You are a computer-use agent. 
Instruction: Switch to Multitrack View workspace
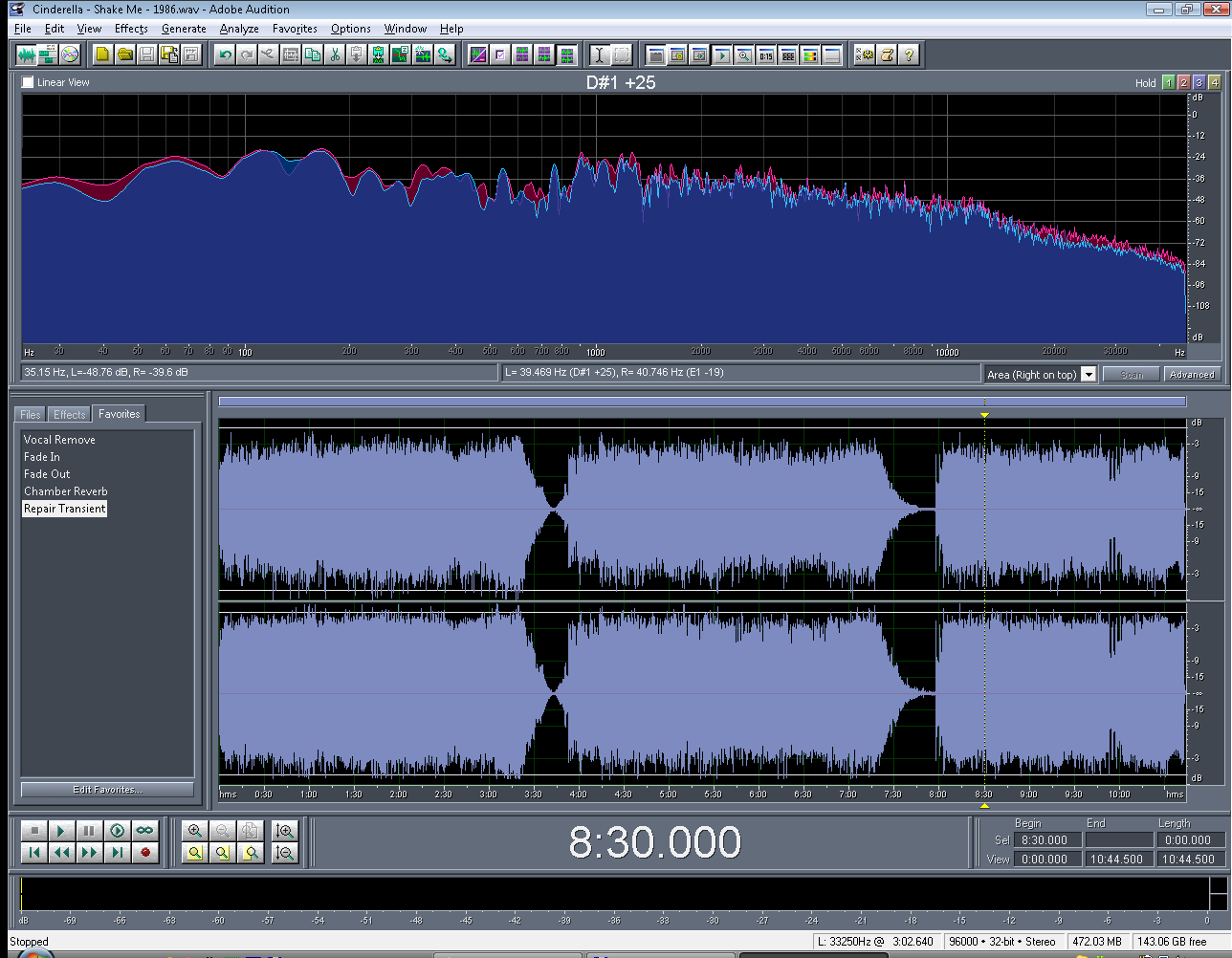tap(47, 54)
